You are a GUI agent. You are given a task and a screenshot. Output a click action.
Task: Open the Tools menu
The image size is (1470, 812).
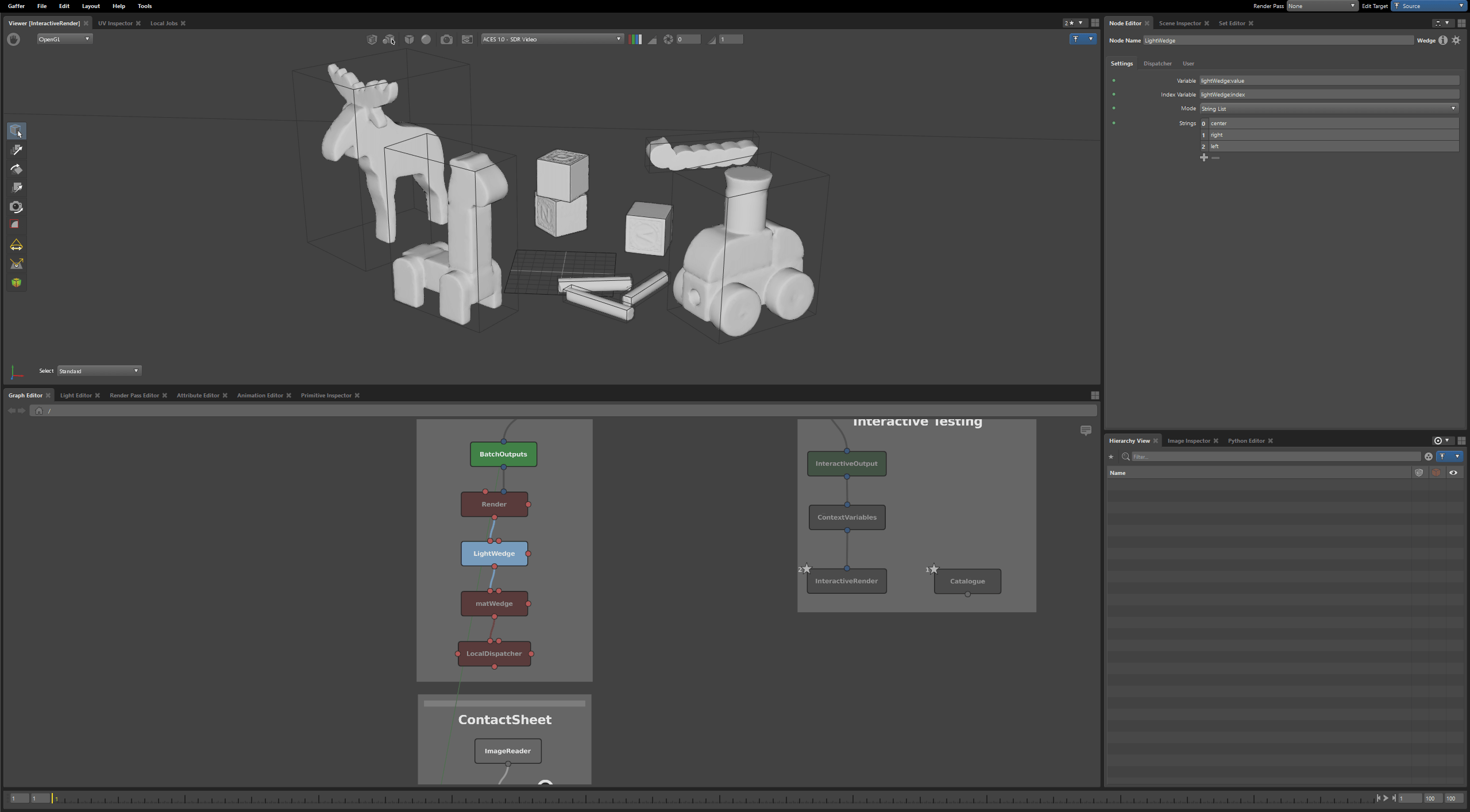tap(145, 6)
